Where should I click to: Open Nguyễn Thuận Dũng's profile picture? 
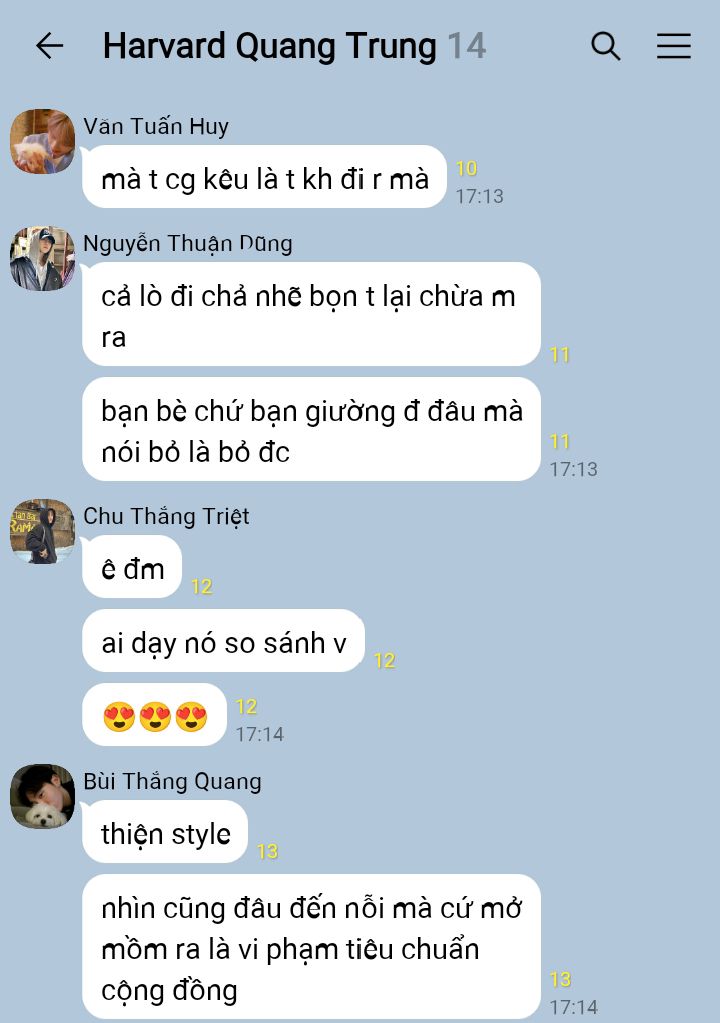point(42,258)
